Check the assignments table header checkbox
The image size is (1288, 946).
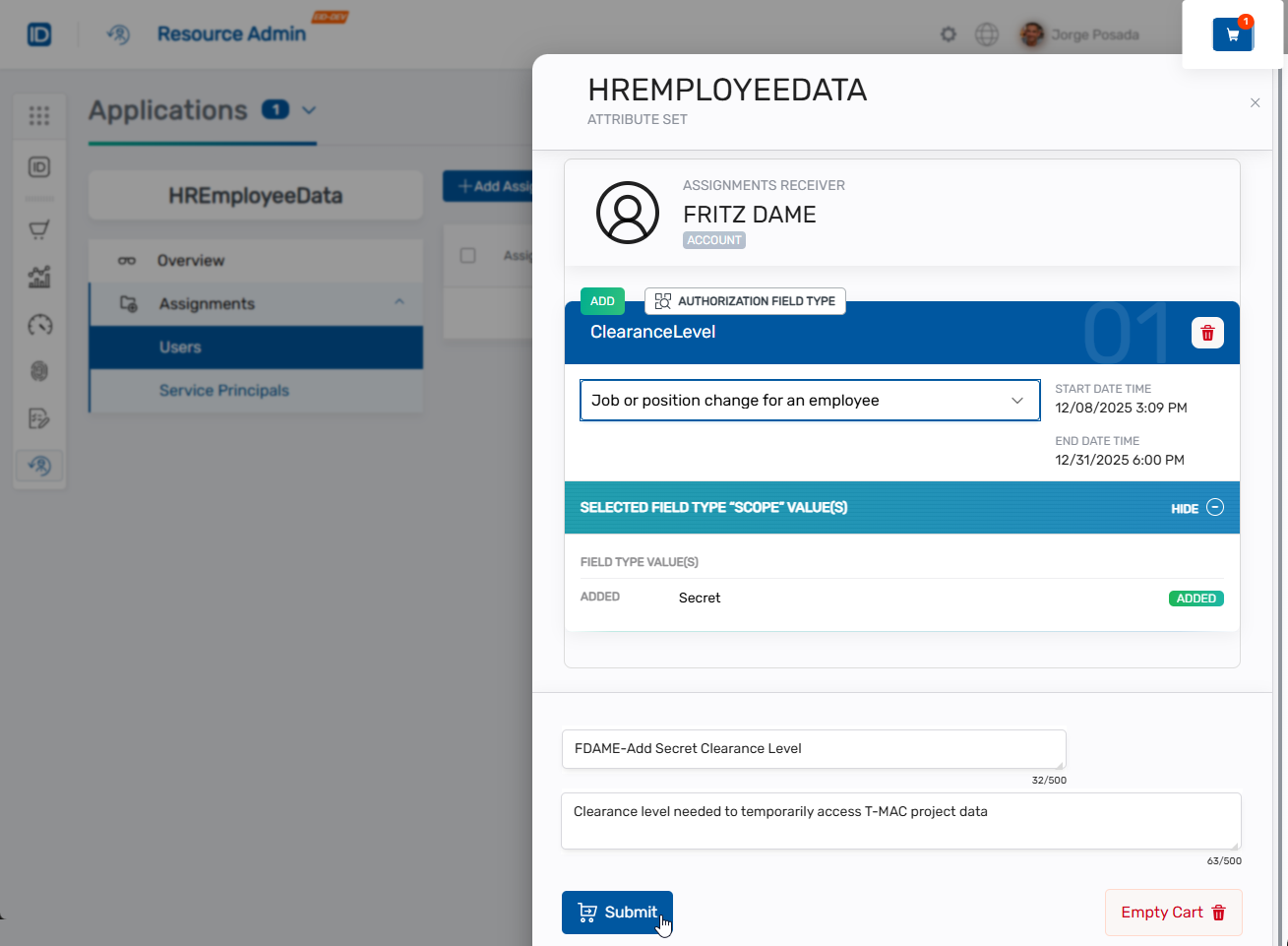468,256
